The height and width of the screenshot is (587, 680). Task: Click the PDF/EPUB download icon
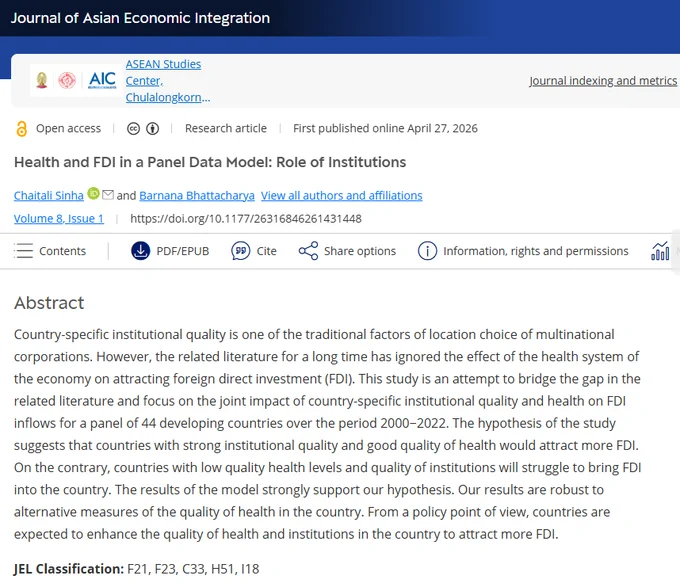[141, 251]
